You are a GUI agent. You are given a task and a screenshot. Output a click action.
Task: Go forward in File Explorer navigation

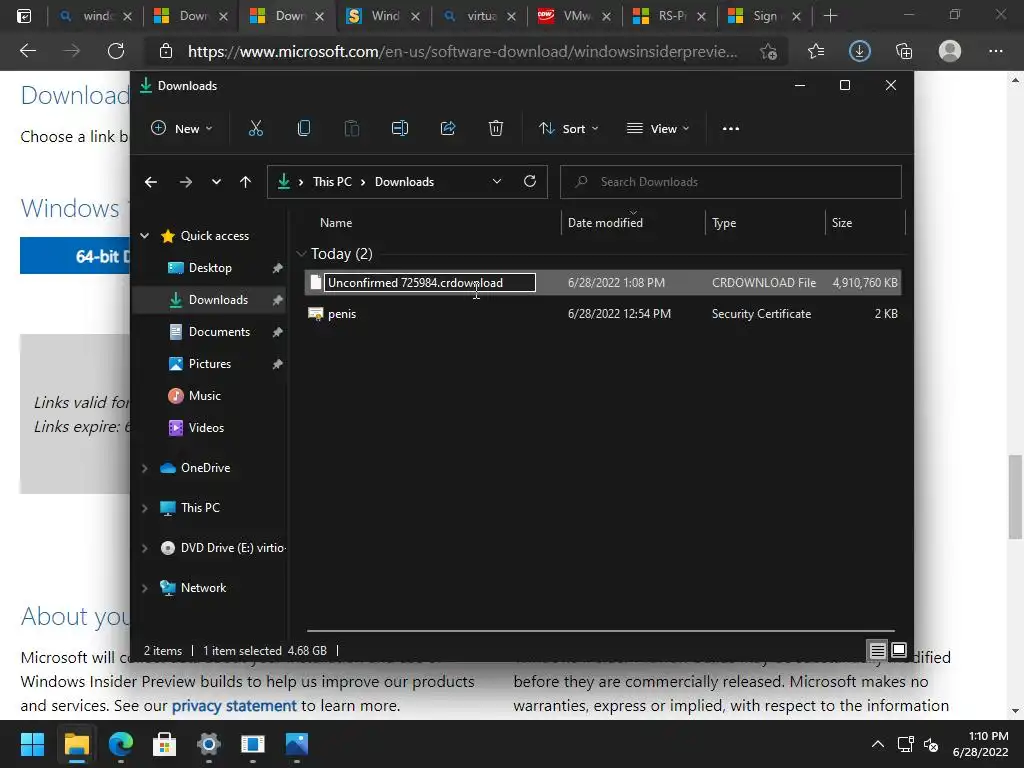coord(185,182)
